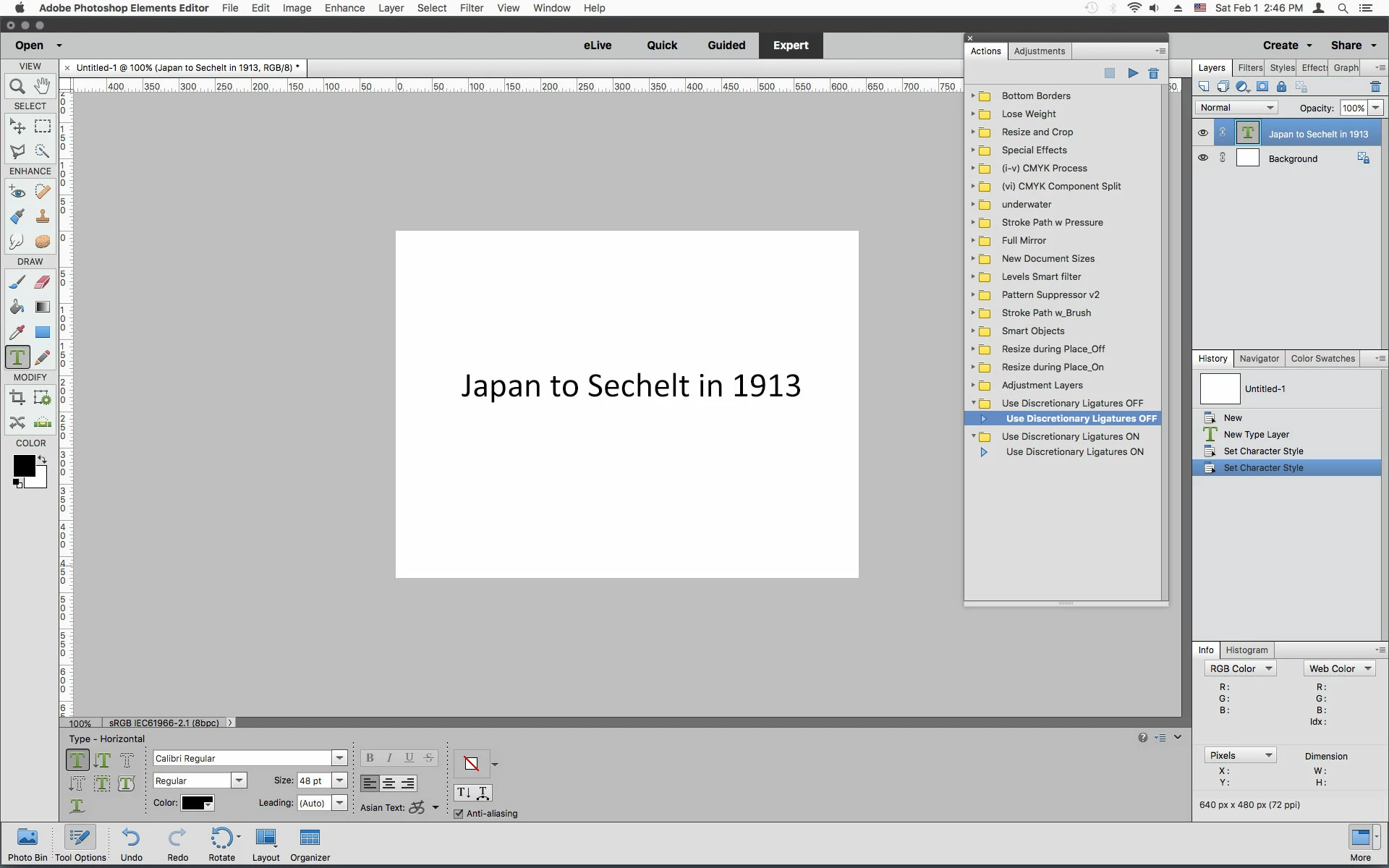
Task: Delete the layer with the trash icon
Action: pos(1375,87)
